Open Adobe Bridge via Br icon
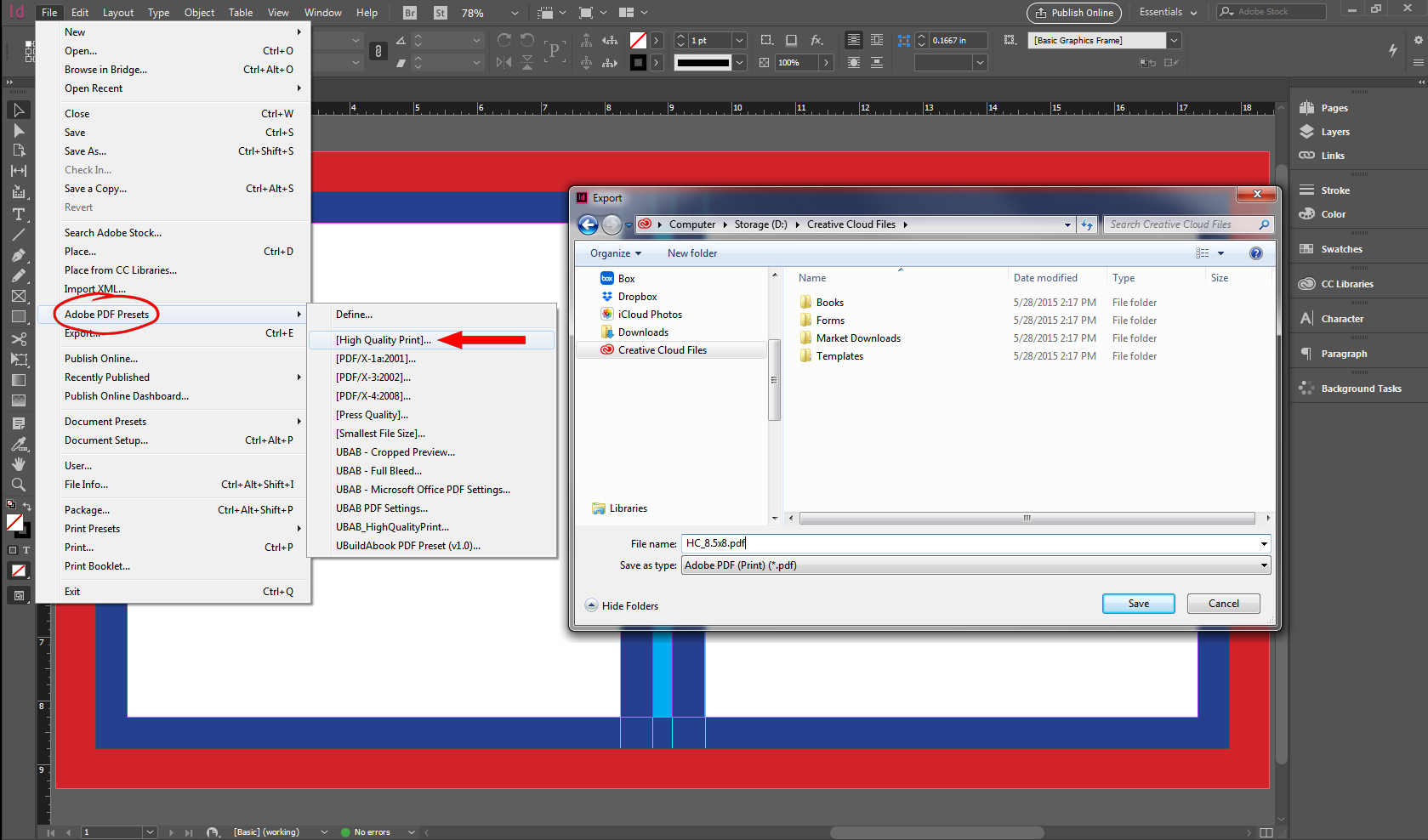The height and width of the screenshot is (840, 1428). tap(410, 13)
